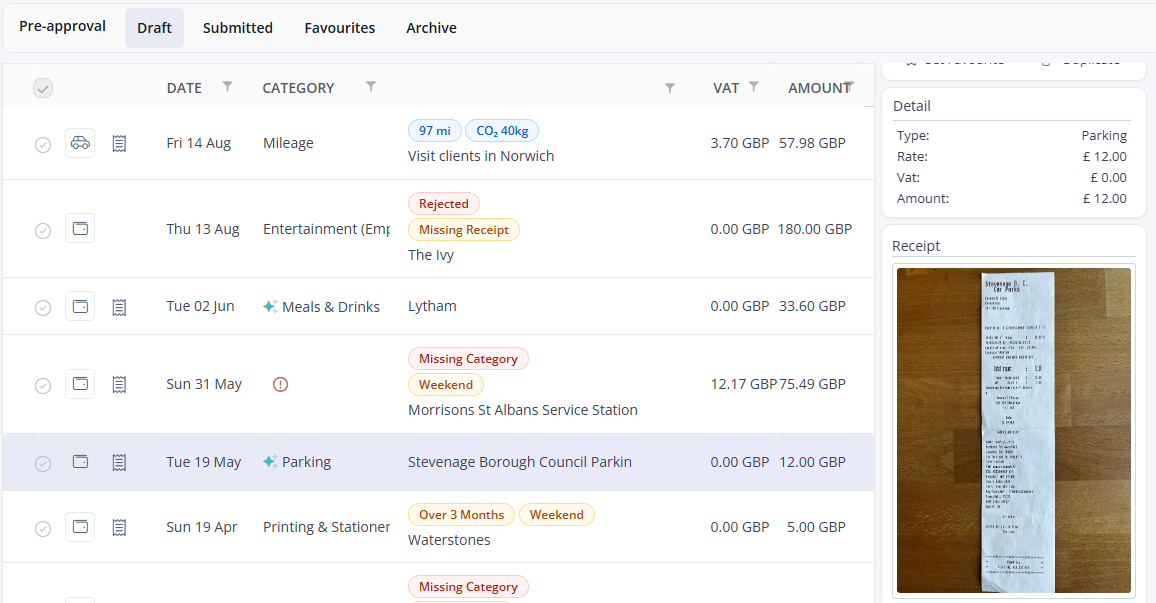Viewport: 1156px width, 603px height.
Task: Open the Pre-approval tab
Action: [x=63, y=27]
